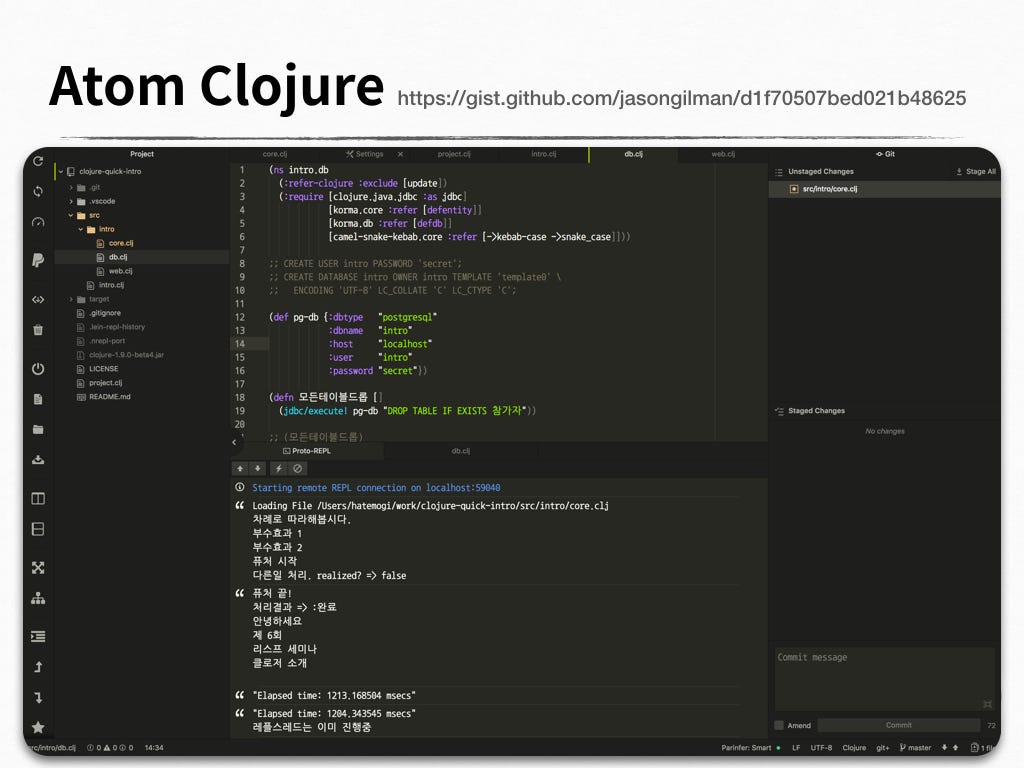Open core.clj in the project tree
This screenshot has width=1024, height=768.
point(121,243)
